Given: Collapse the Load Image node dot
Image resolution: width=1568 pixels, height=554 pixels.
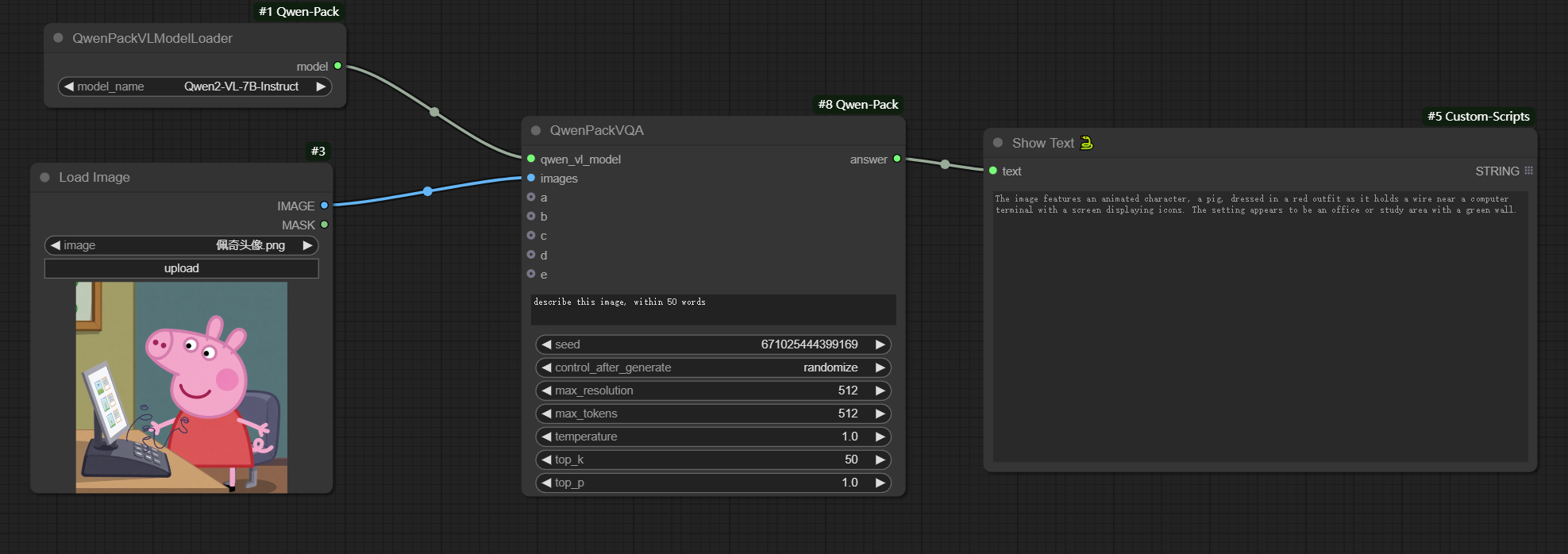Looking at the screenshot, I should [44, 177].
